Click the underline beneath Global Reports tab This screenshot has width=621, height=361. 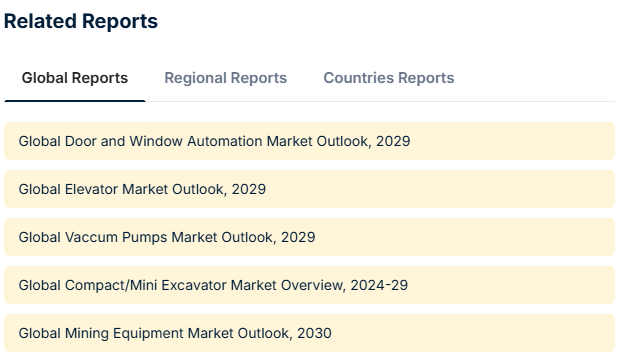point(74,101)
